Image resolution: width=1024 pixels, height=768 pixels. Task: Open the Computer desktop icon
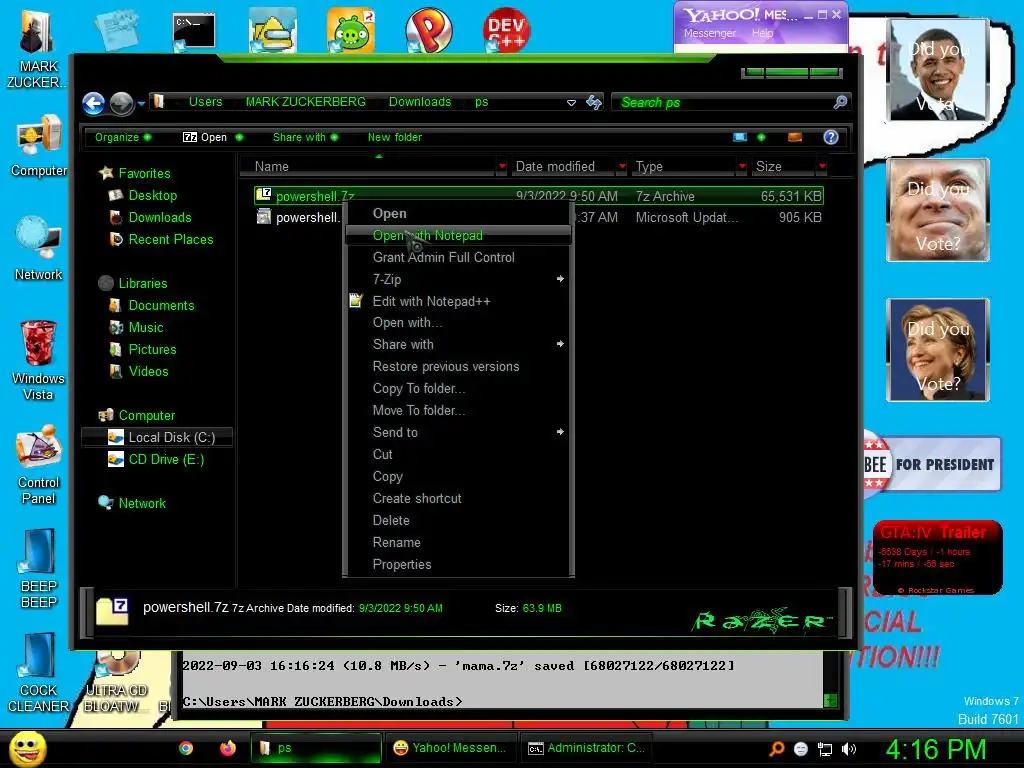click(39, 146)
